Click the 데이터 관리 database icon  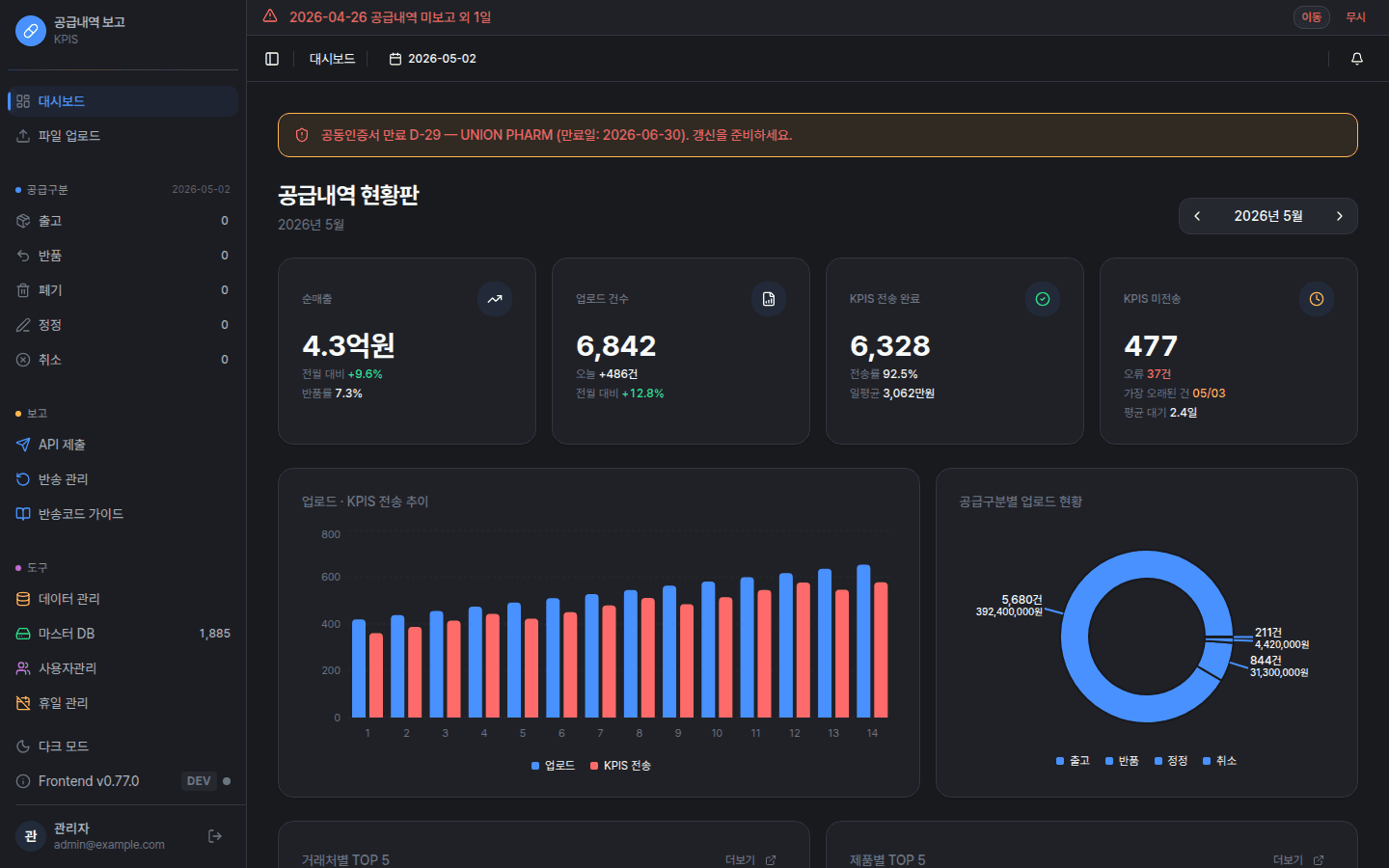click(23, 599)
